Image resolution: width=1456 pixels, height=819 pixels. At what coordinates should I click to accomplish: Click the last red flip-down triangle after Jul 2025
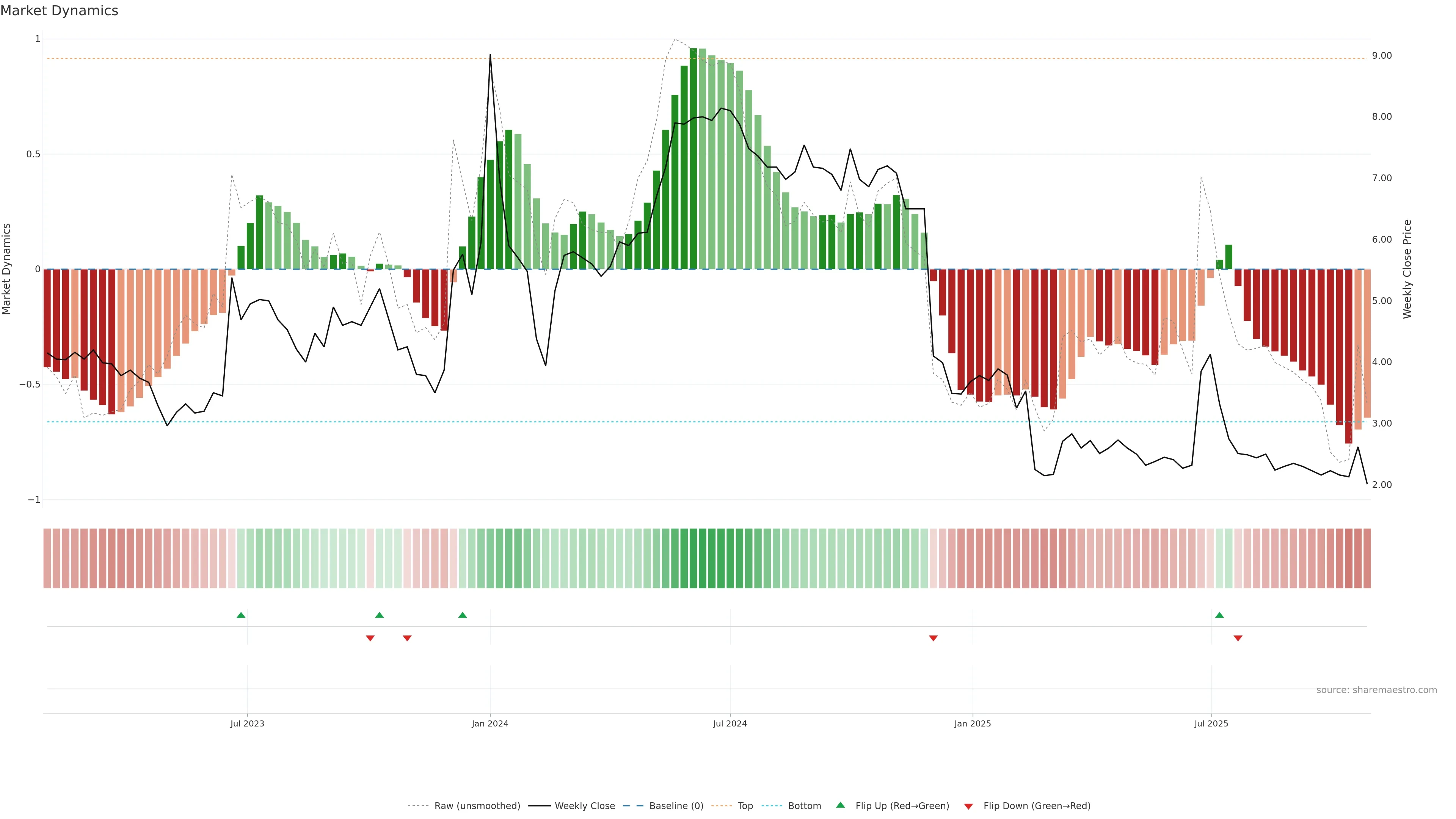1238,638
